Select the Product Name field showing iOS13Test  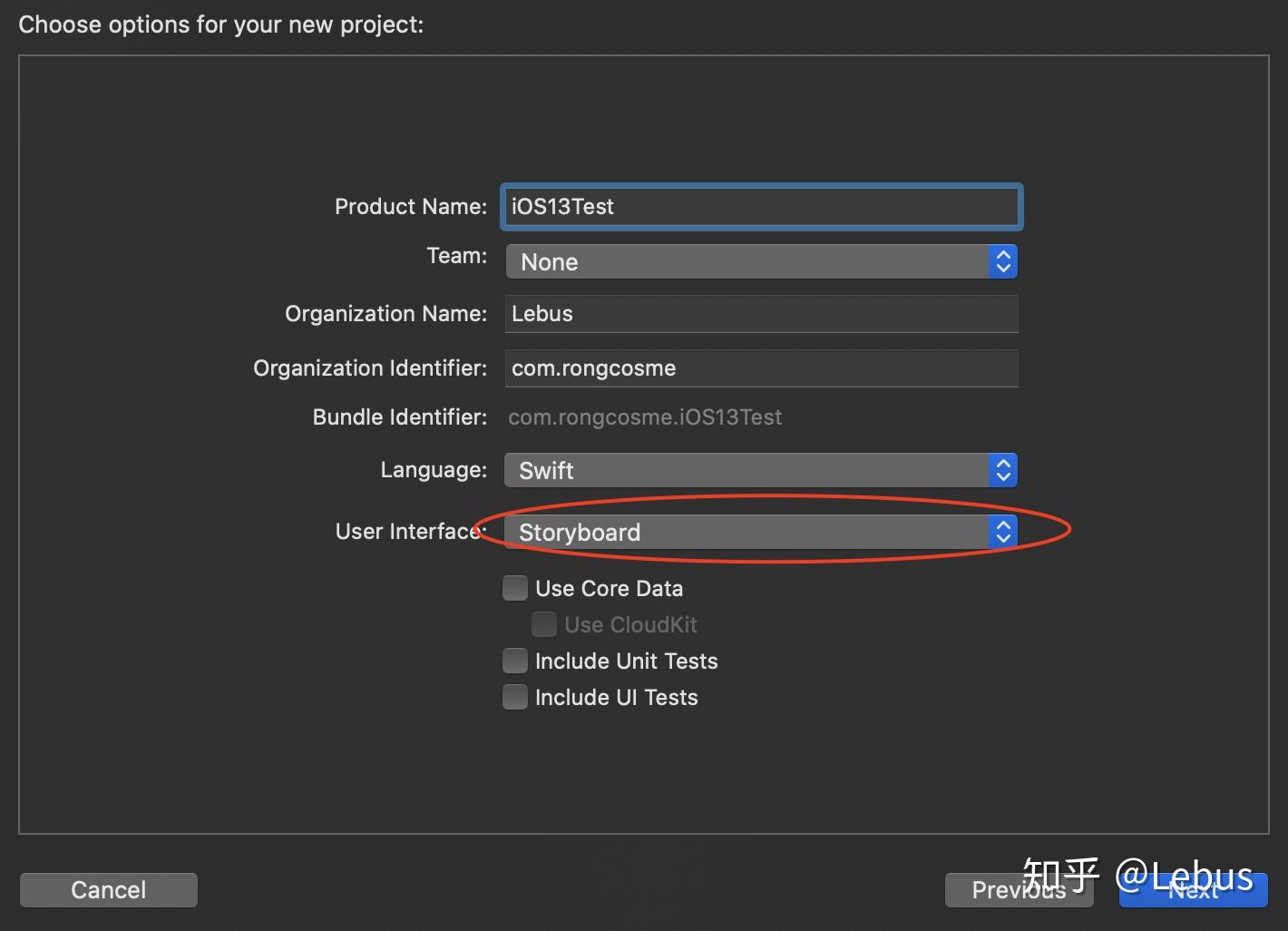pyautogui.click(x=760, y=206)
